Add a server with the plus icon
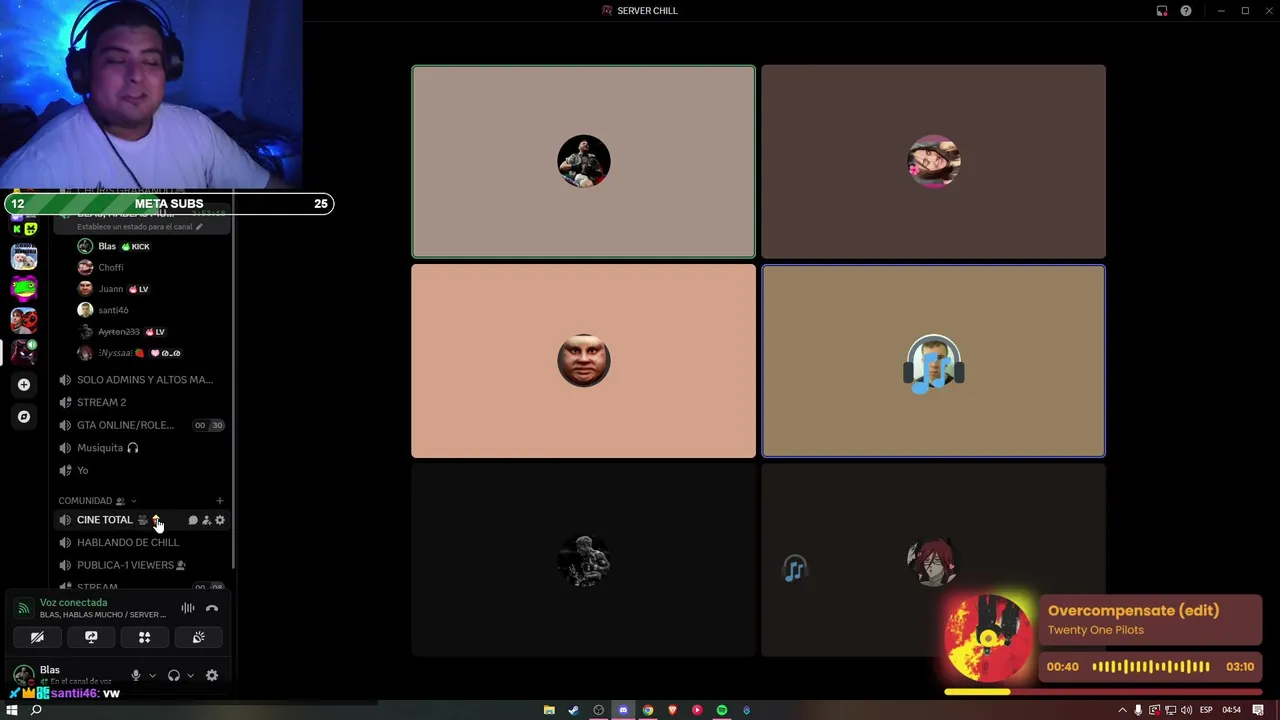This screenshot has width=1280, height=720. (x=24, y=384)
